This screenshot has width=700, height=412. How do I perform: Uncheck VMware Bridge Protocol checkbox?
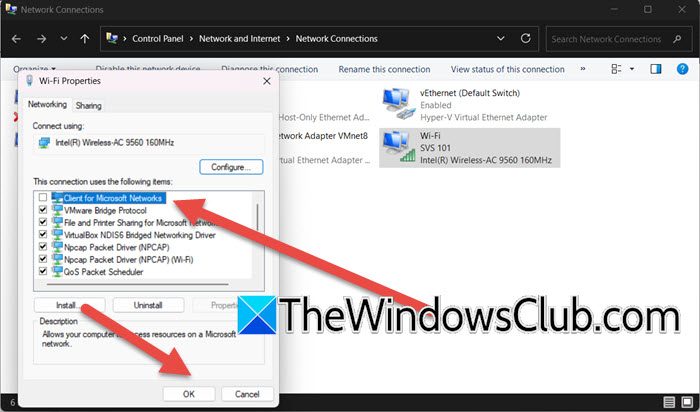42,210
